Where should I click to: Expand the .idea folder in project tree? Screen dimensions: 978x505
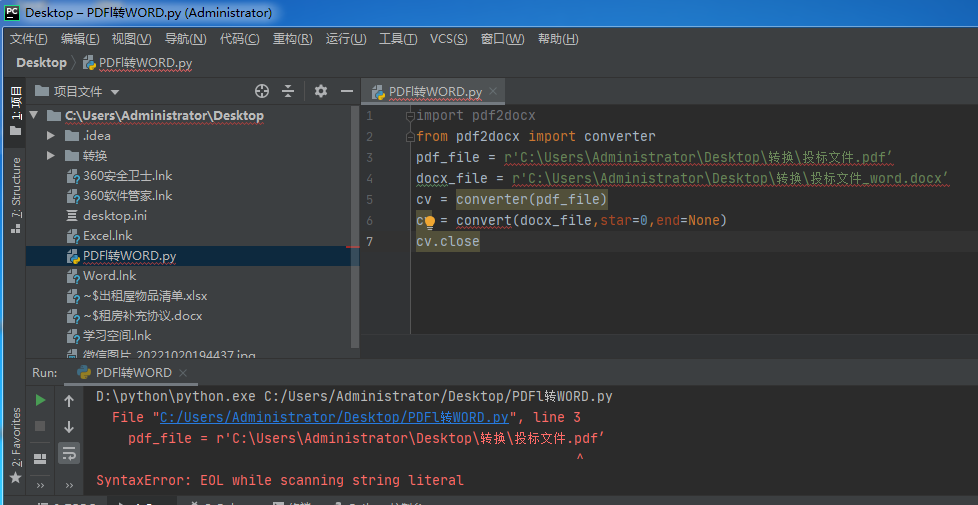51,135
